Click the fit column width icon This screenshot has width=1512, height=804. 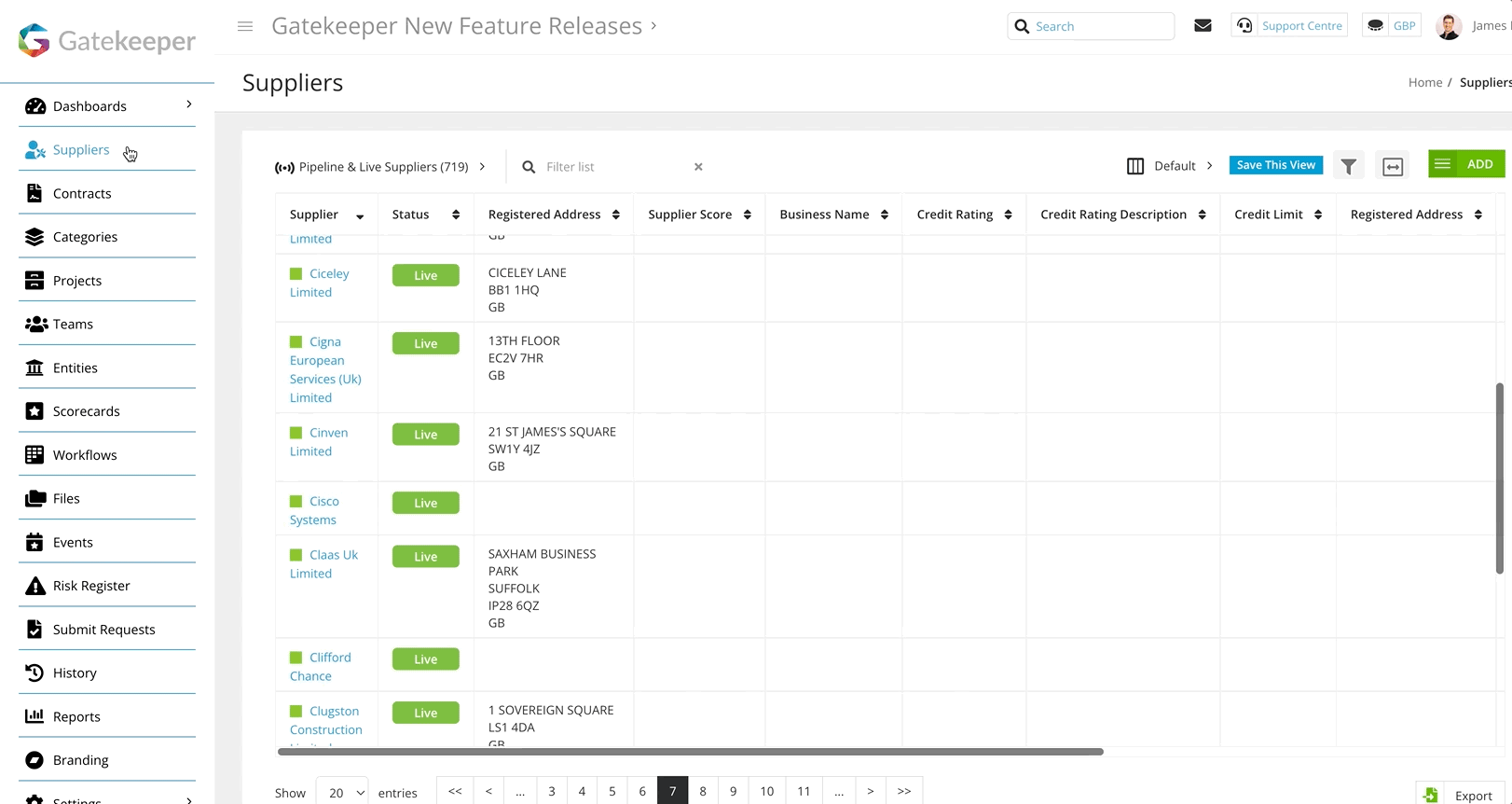pos(1393,166)
